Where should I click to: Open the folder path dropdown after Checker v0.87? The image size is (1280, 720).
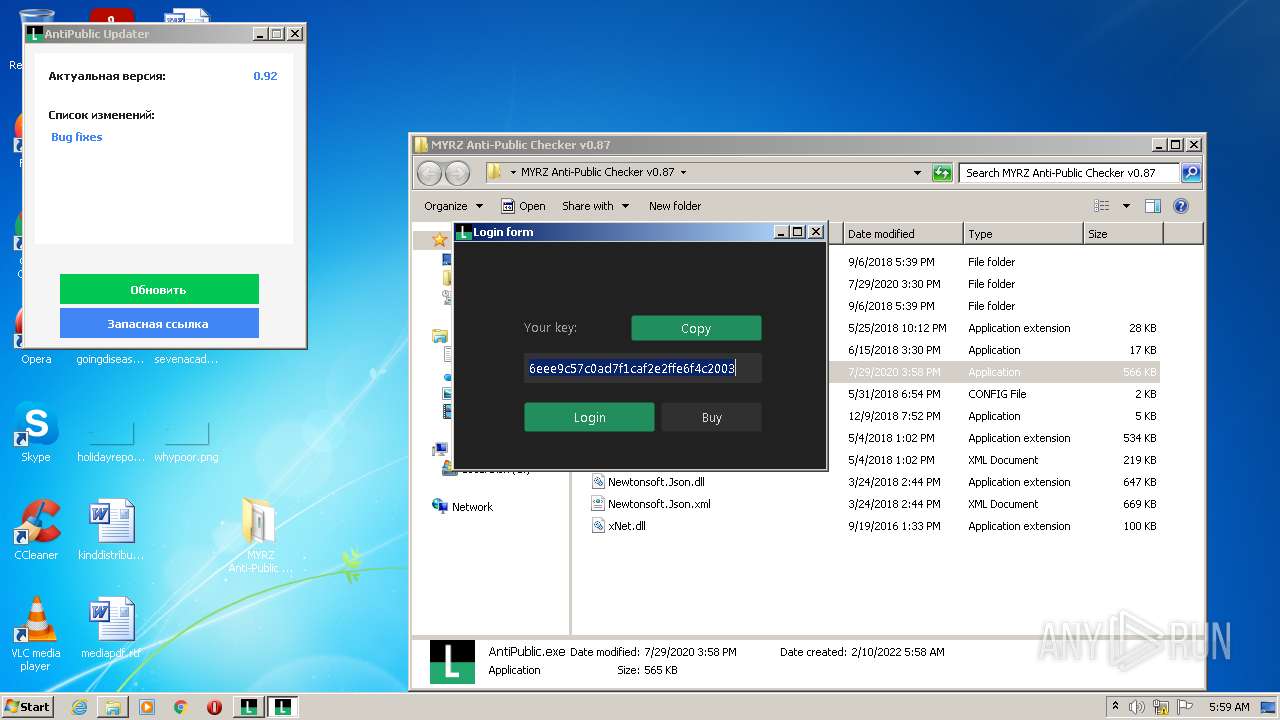pyautogui.click(x=683, y=173)
